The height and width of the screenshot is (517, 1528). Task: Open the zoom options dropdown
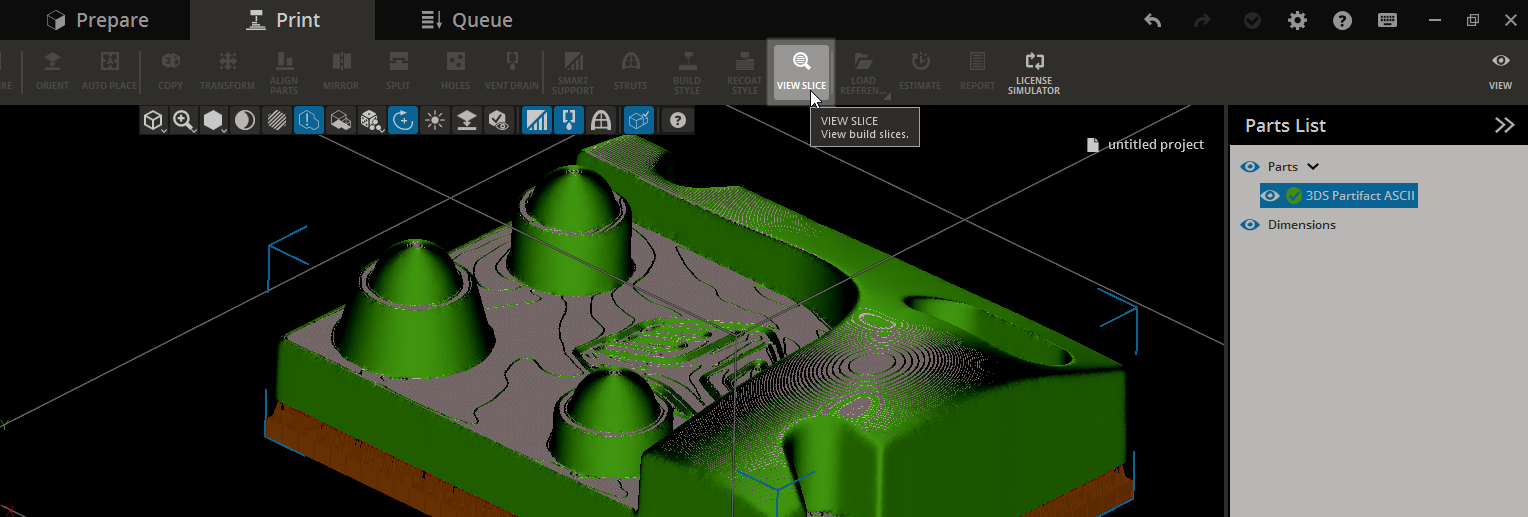click(184, 121)
